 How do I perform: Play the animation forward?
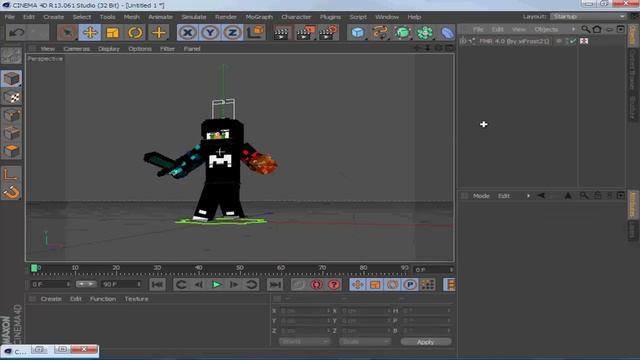(217, 284)
